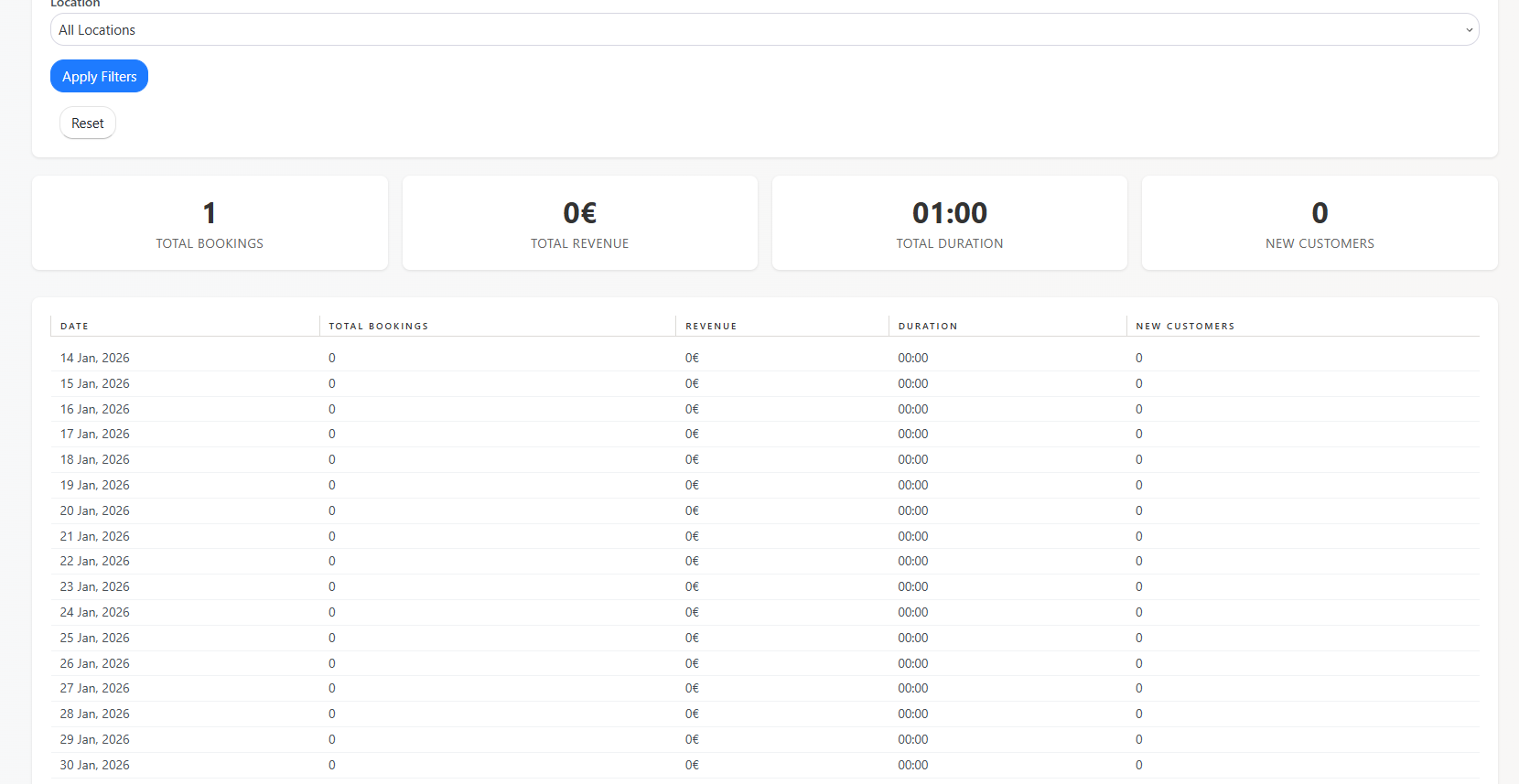Screen dimensions: 1519x784
Task: Click the 30 Jan, 2026 date cell
Action: click(95, 766)
